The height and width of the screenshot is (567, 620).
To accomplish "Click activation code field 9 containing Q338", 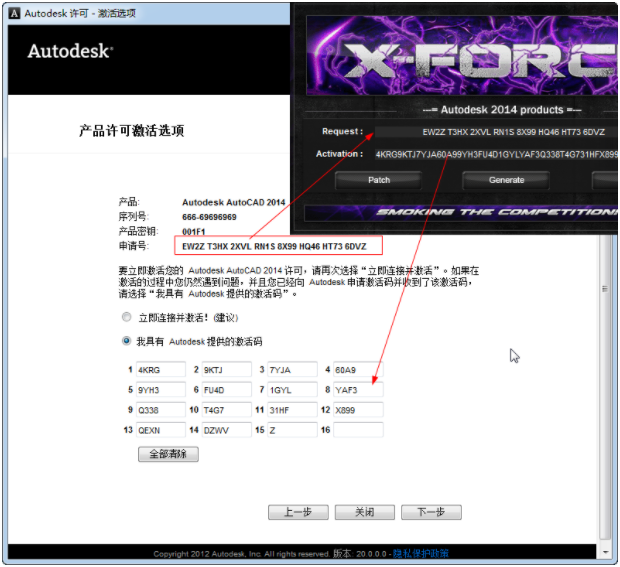I will [161, 410].
